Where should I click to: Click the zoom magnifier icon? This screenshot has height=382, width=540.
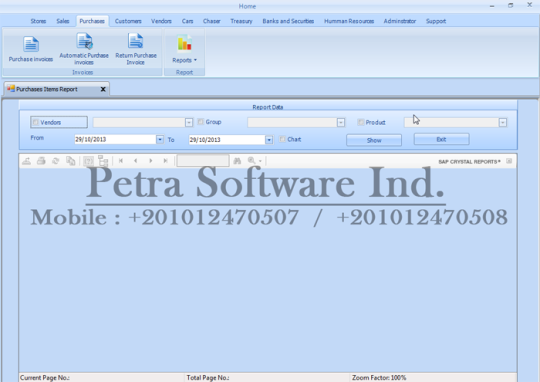click(251, 161)
